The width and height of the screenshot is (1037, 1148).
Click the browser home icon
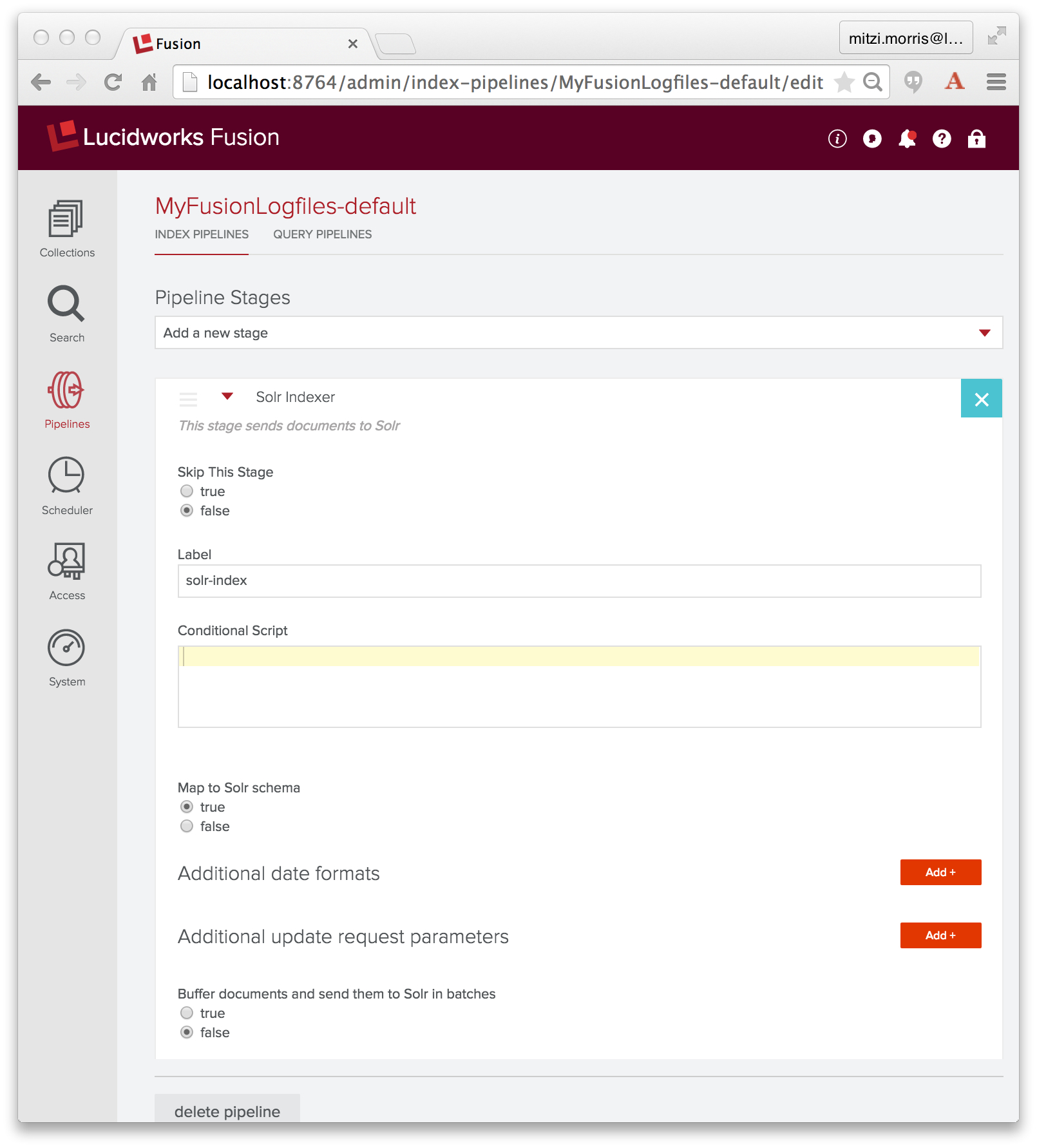[149, 82]
